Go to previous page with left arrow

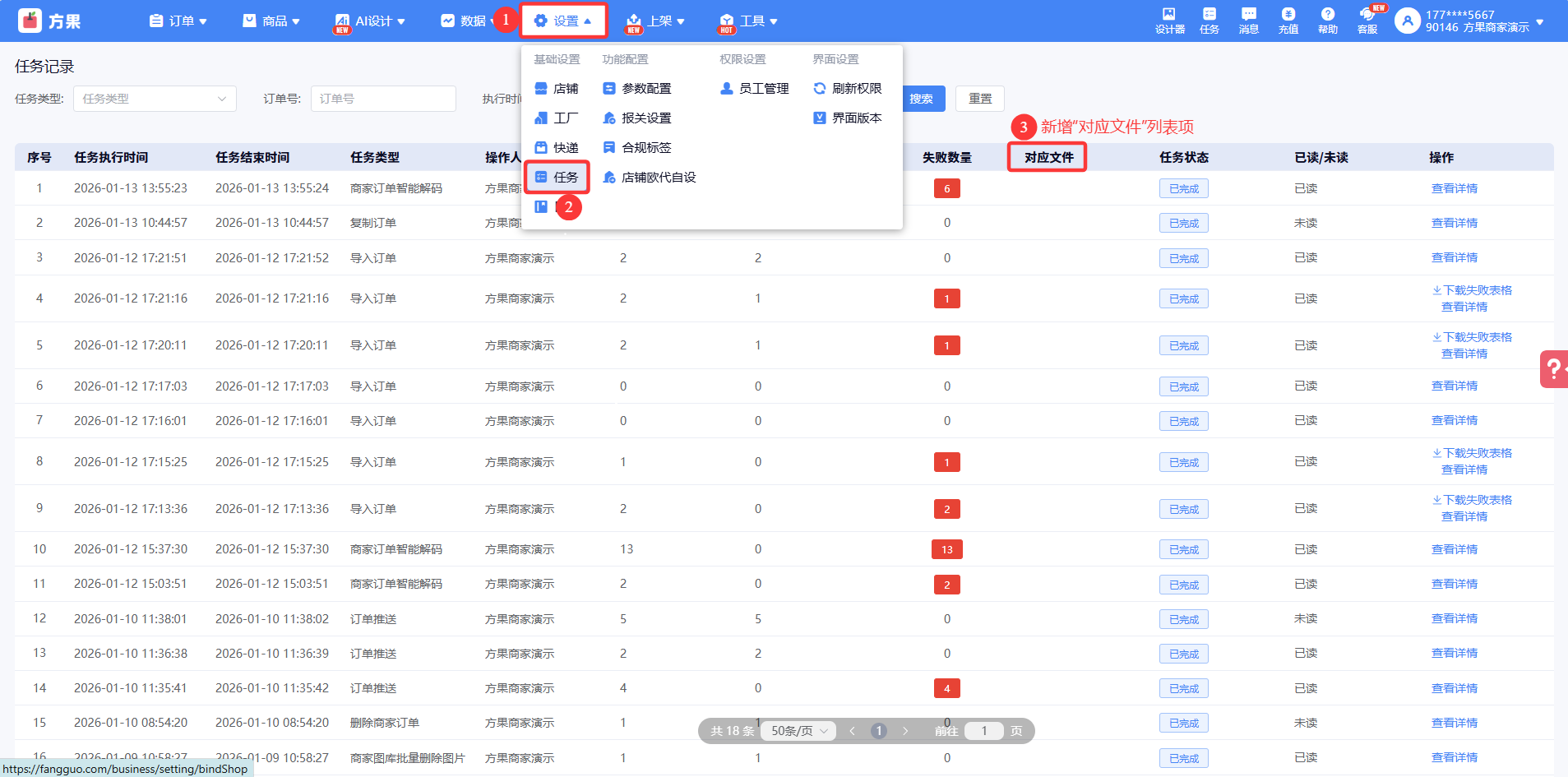(853, 731)
